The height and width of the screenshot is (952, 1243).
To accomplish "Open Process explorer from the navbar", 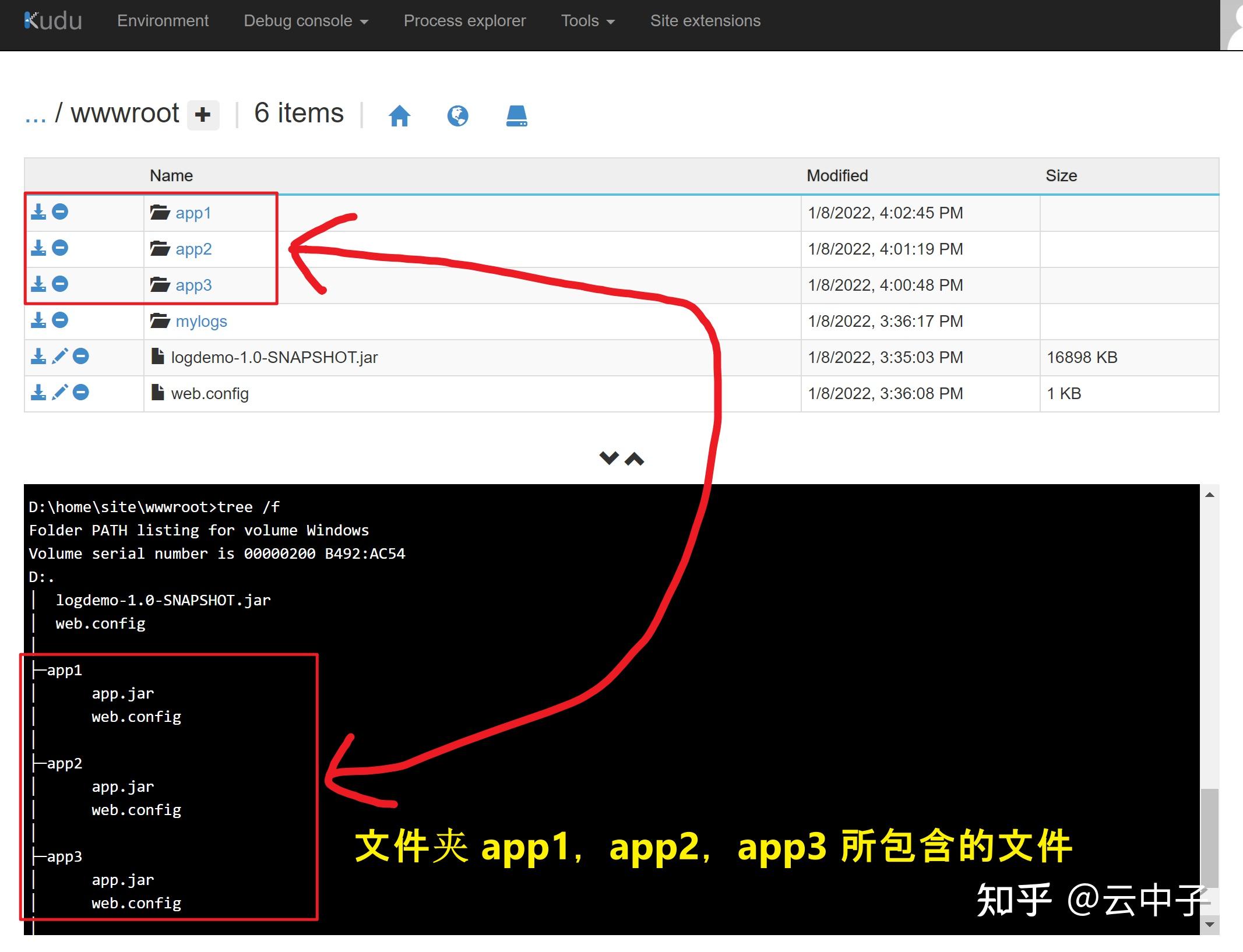I will pos(464,20).
